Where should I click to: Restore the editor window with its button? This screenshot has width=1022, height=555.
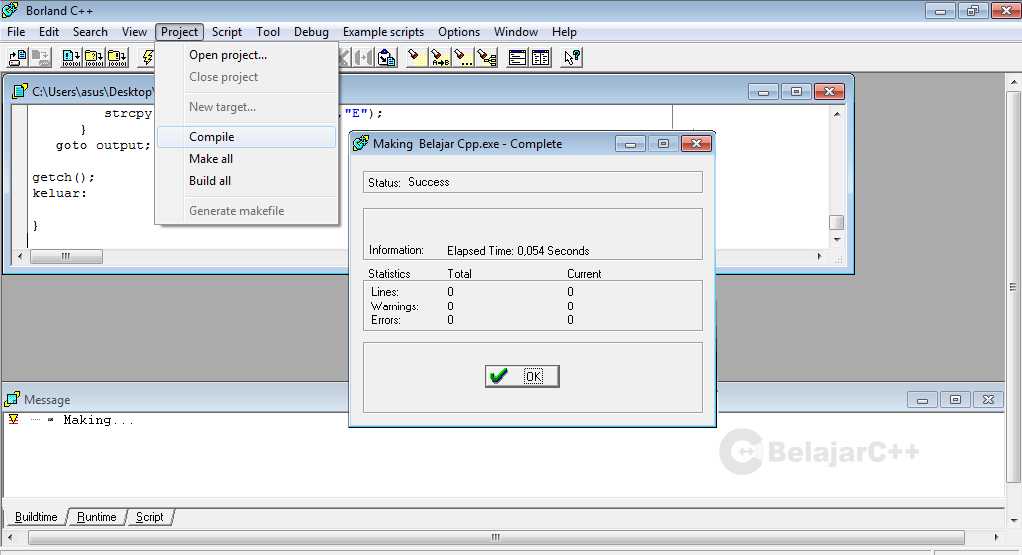click(x=796, y=91)
